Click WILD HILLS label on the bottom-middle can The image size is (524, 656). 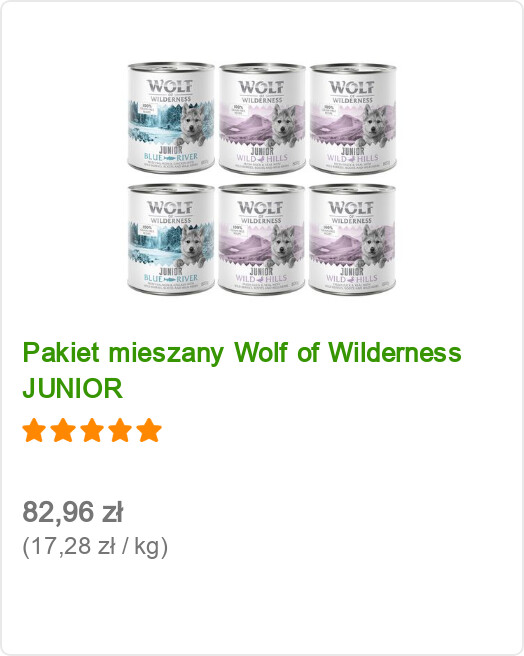pyautogui.click(x=262, y=279)
